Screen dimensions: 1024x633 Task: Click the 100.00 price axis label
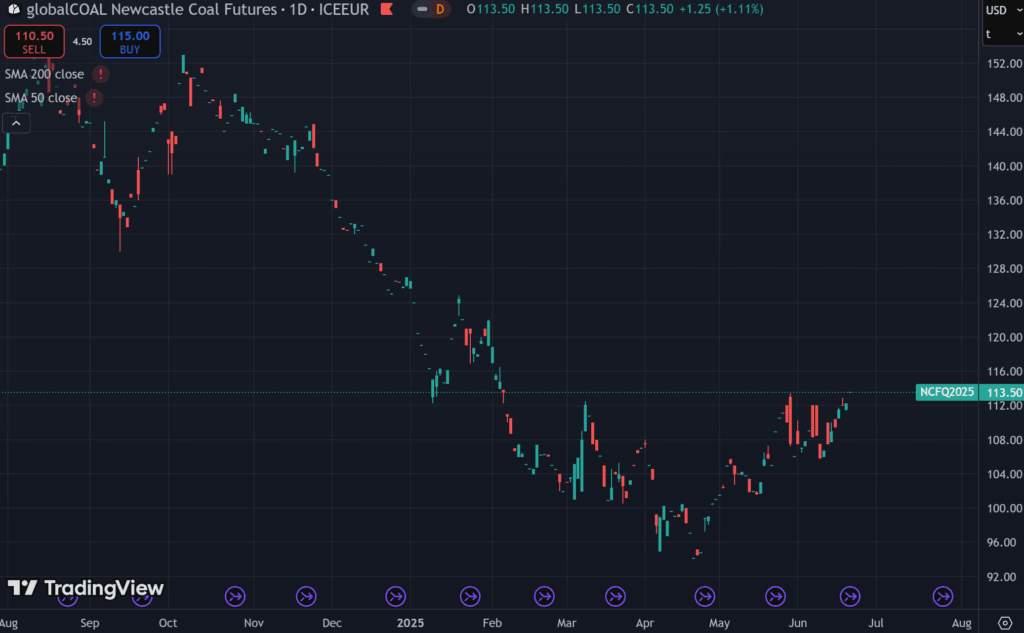coord(1004,508)
